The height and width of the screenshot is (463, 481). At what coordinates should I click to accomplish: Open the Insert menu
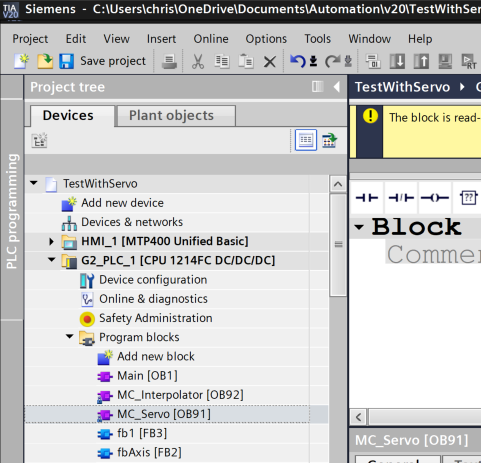point(161,39)
